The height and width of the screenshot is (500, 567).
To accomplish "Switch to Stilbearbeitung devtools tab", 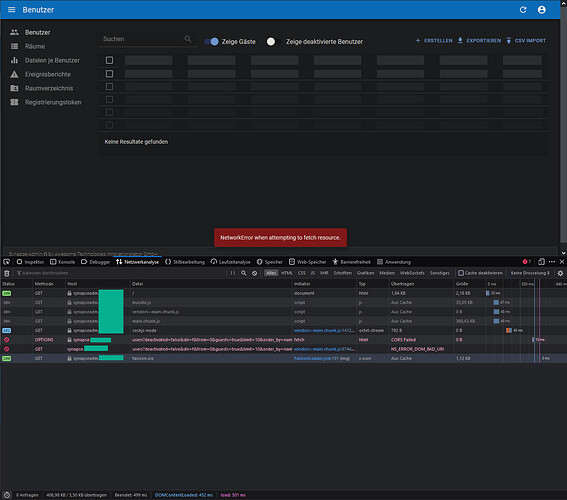I will coord(185,262).
